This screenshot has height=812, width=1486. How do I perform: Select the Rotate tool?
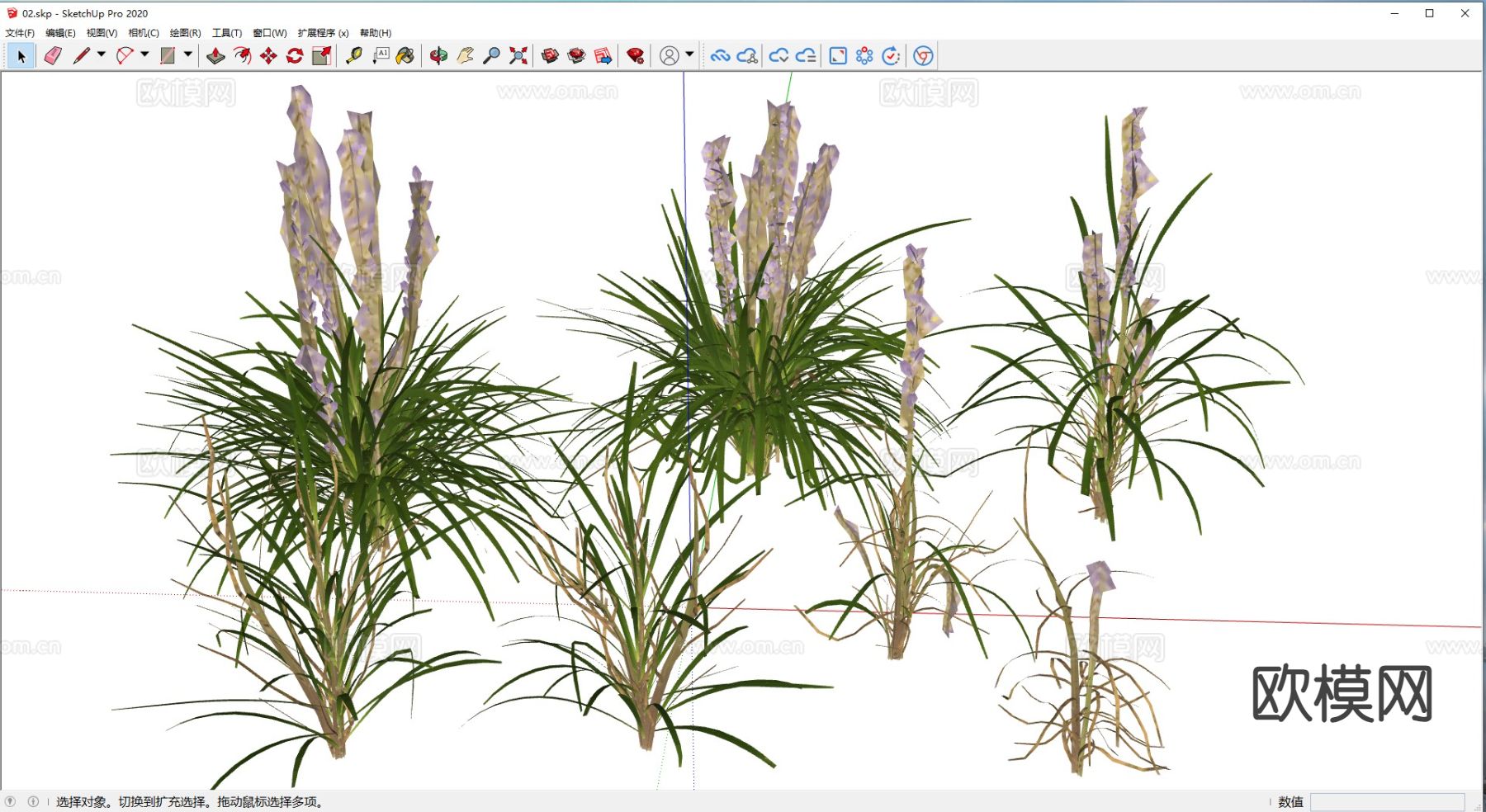pyautogui.click(x=295, y=56)
